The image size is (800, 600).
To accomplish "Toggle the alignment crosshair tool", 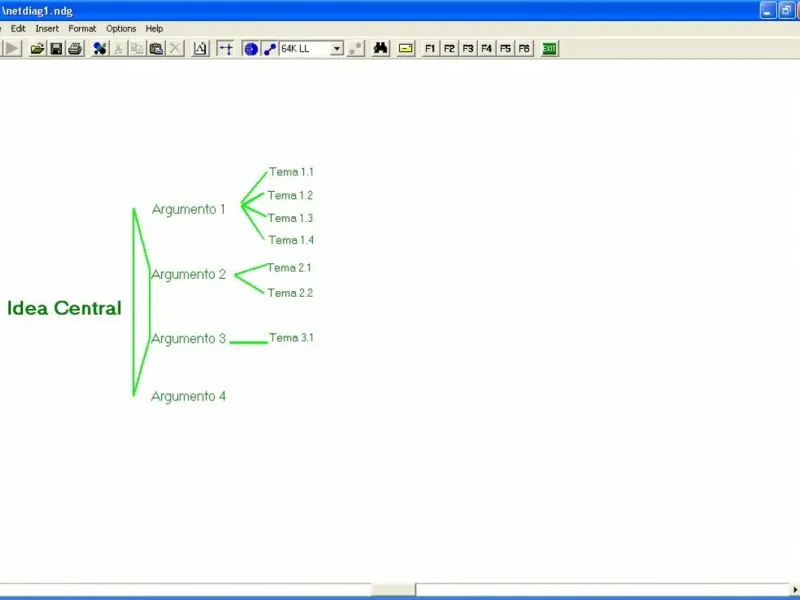I will pos(225,48).
